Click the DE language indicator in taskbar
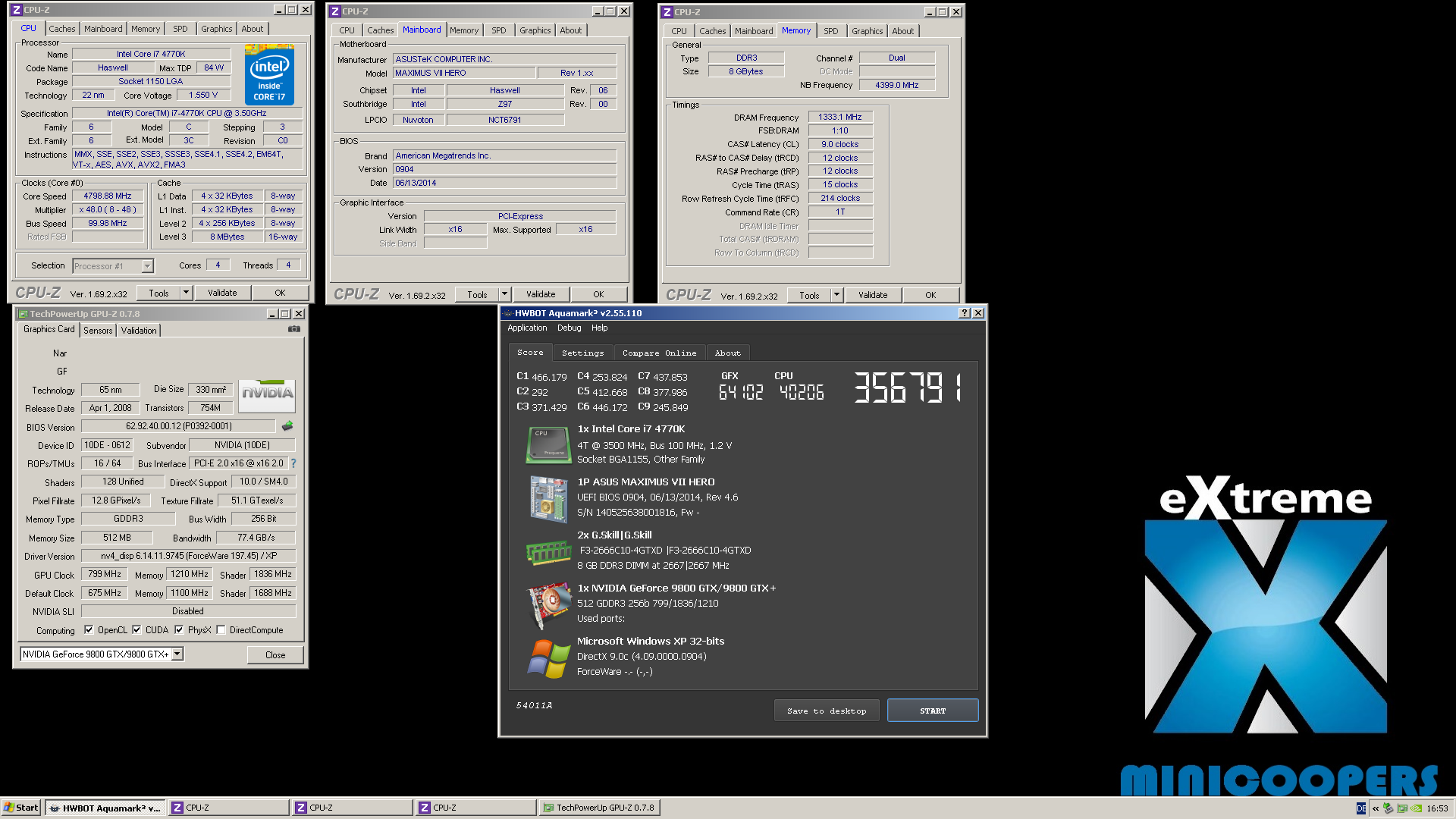The image size is (1456, 819). 1361,808
